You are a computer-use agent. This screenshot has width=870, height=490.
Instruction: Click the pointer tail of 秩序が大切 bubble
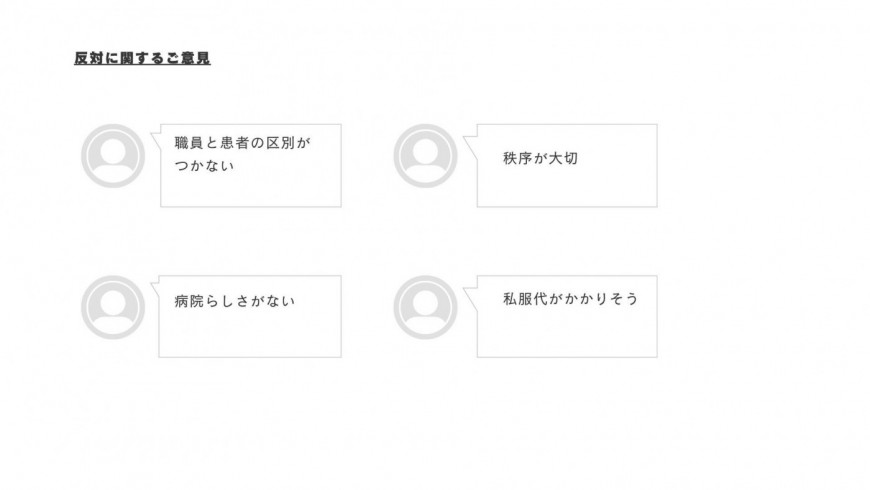(x=471, y=147)
